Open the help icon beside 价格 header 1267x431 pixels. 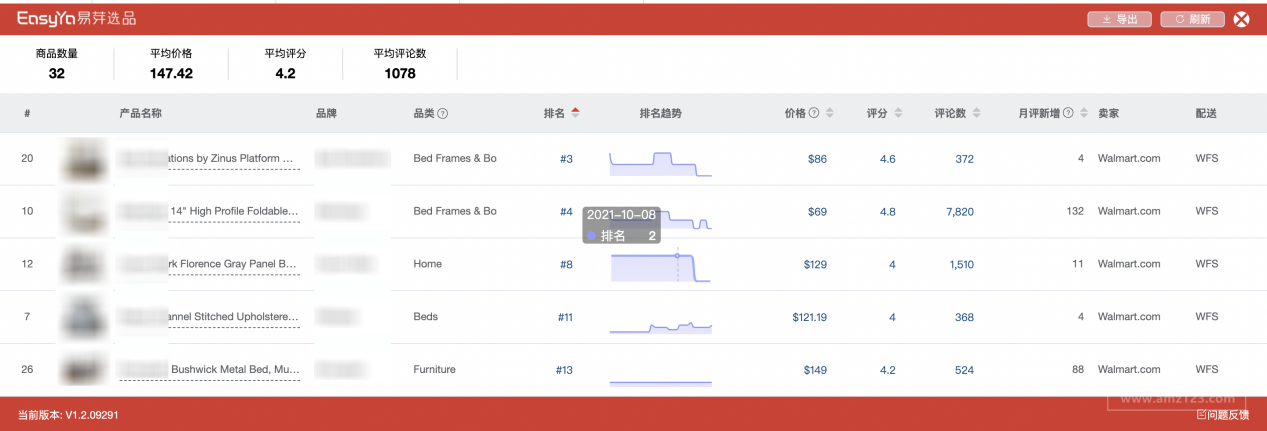[814, 114]
